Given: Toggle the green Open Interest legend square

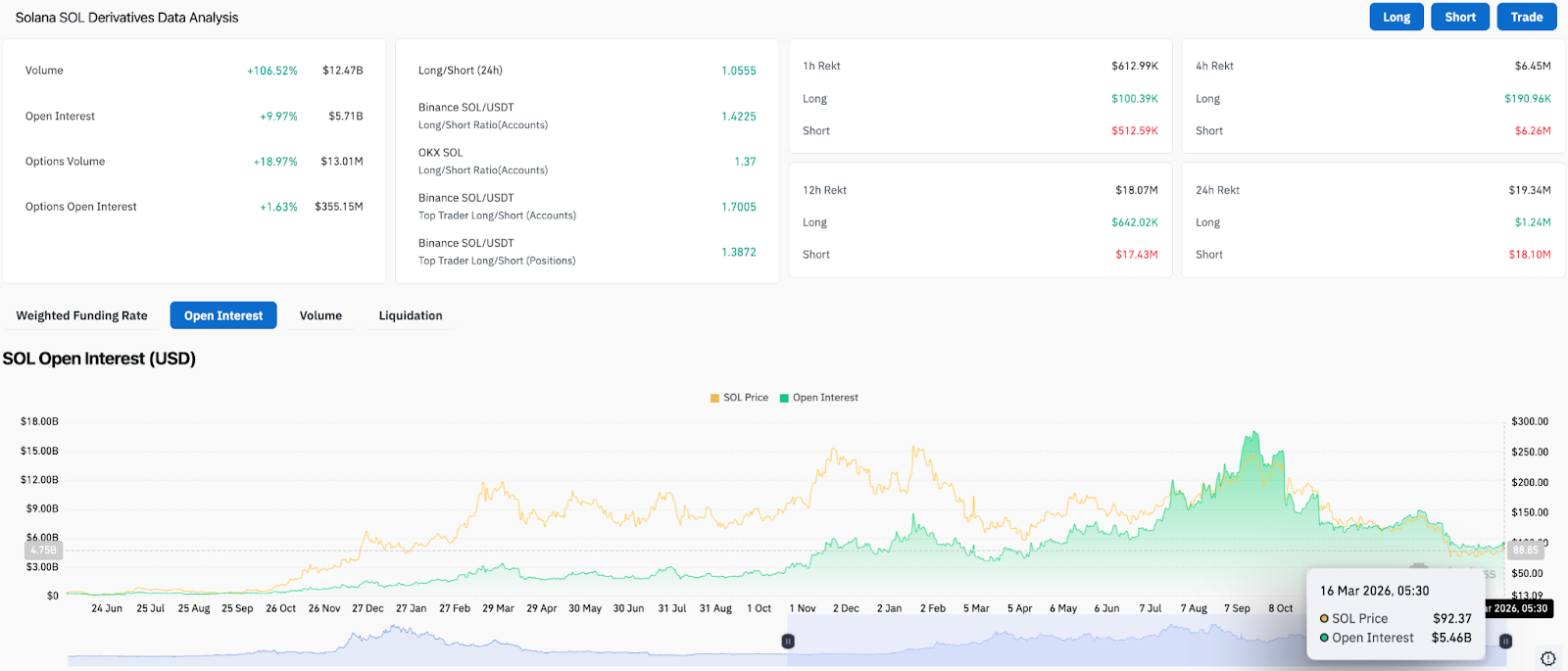Looking at the screenshot, I should [784, 398].
